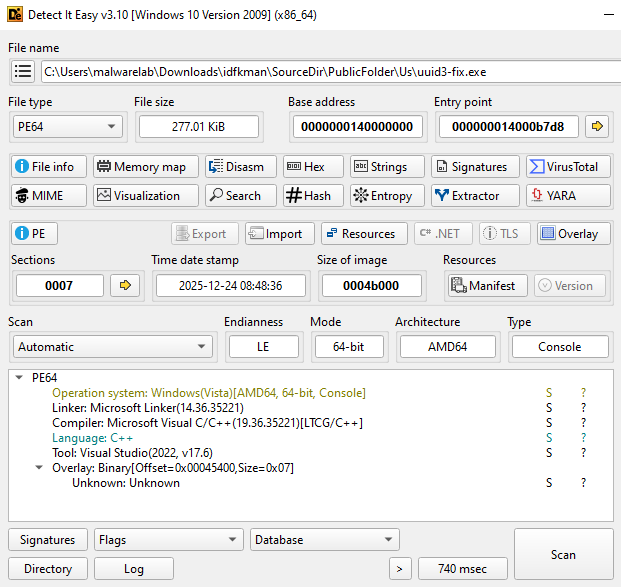This screenshot has height=587, width=621.
Task: Collapse the PE64 tree node
Action: [20, 378]
